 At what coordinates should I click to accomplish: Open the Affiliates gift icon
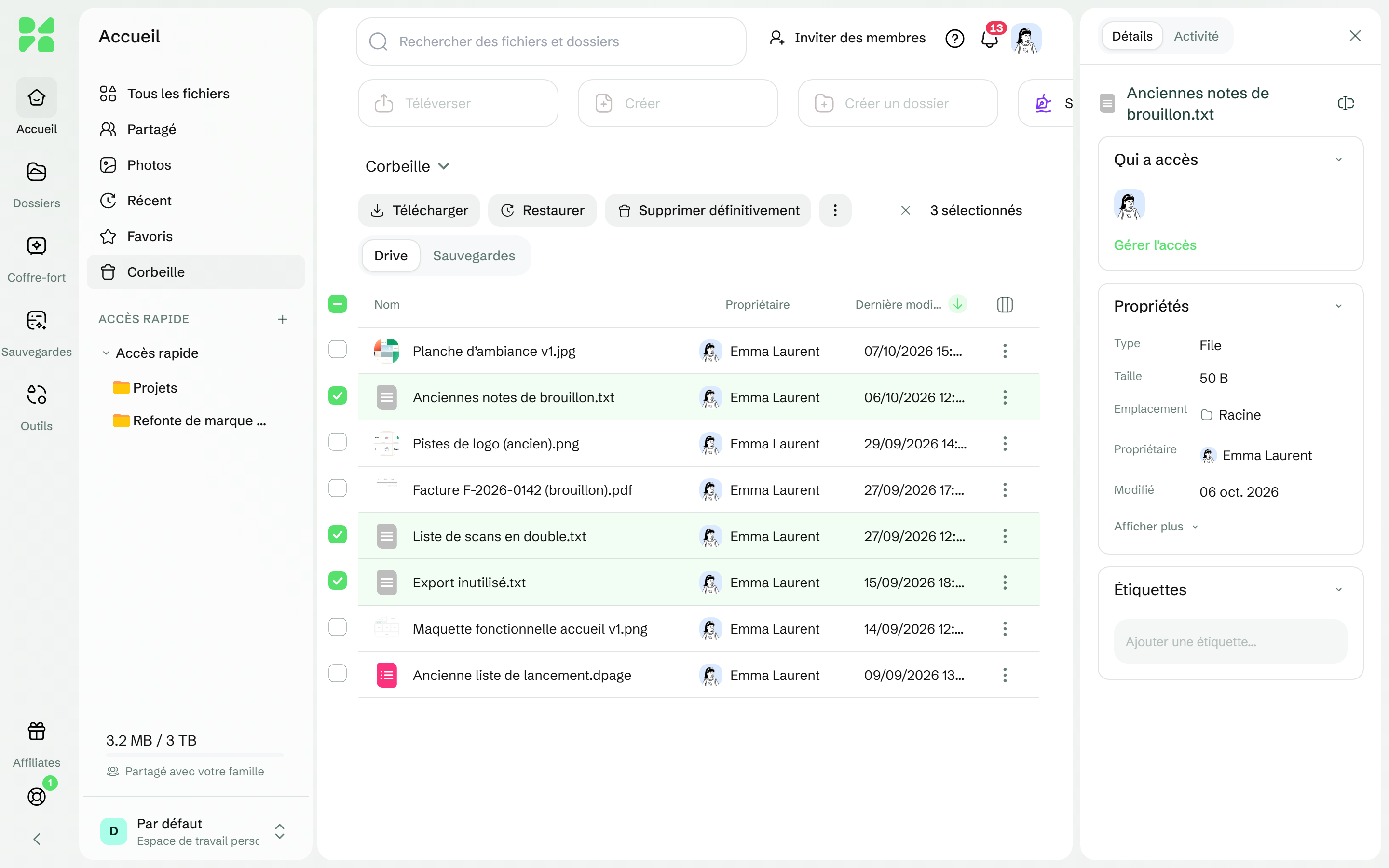click(36, 731)
